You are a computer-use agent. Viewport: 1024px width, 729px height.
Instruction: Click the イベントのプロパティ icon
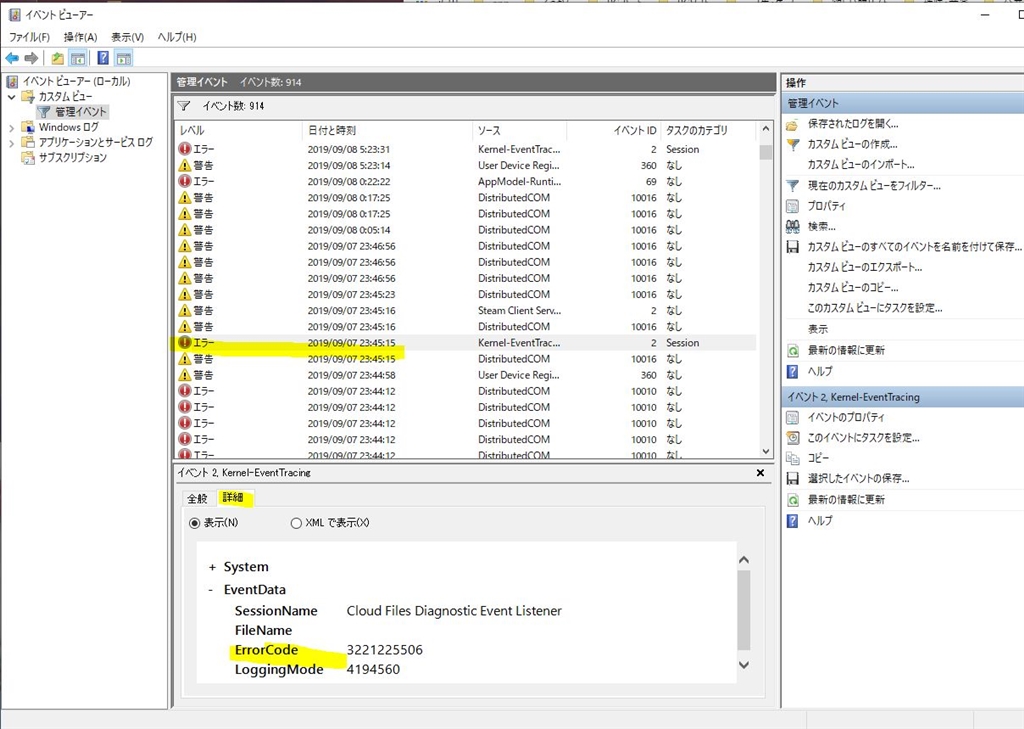pyautogui.click(x=792, y=417)
